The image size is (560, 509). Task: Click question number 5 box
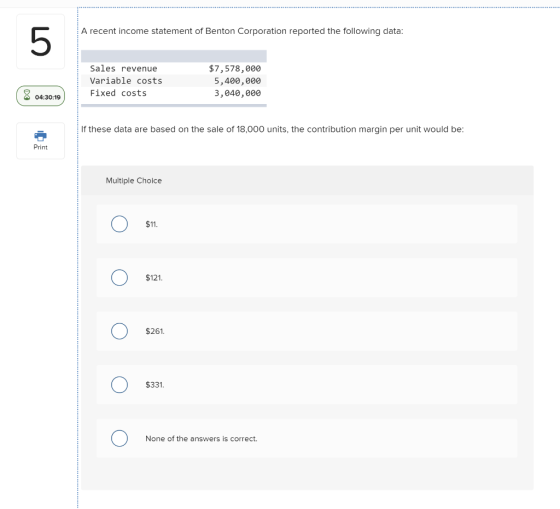click(40, 41)
